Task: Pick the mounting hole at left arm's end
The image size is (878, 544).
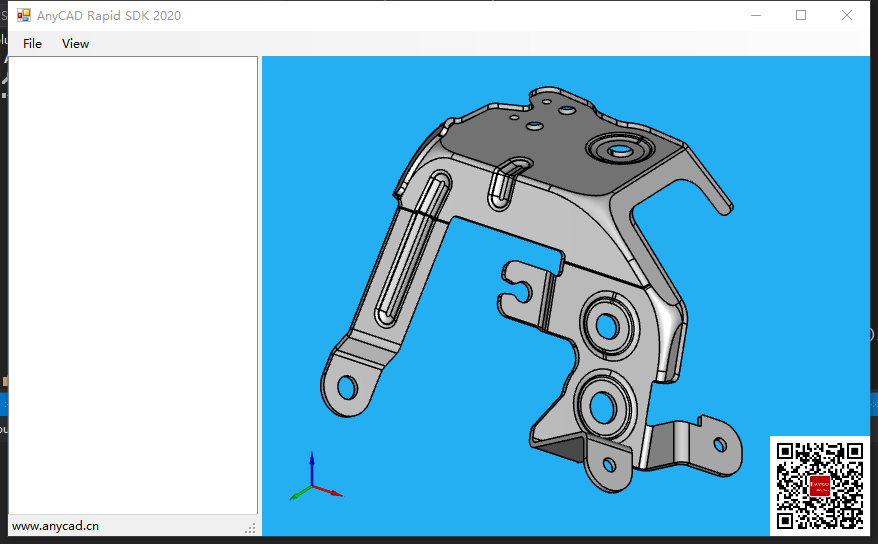Action: [347, 385]
